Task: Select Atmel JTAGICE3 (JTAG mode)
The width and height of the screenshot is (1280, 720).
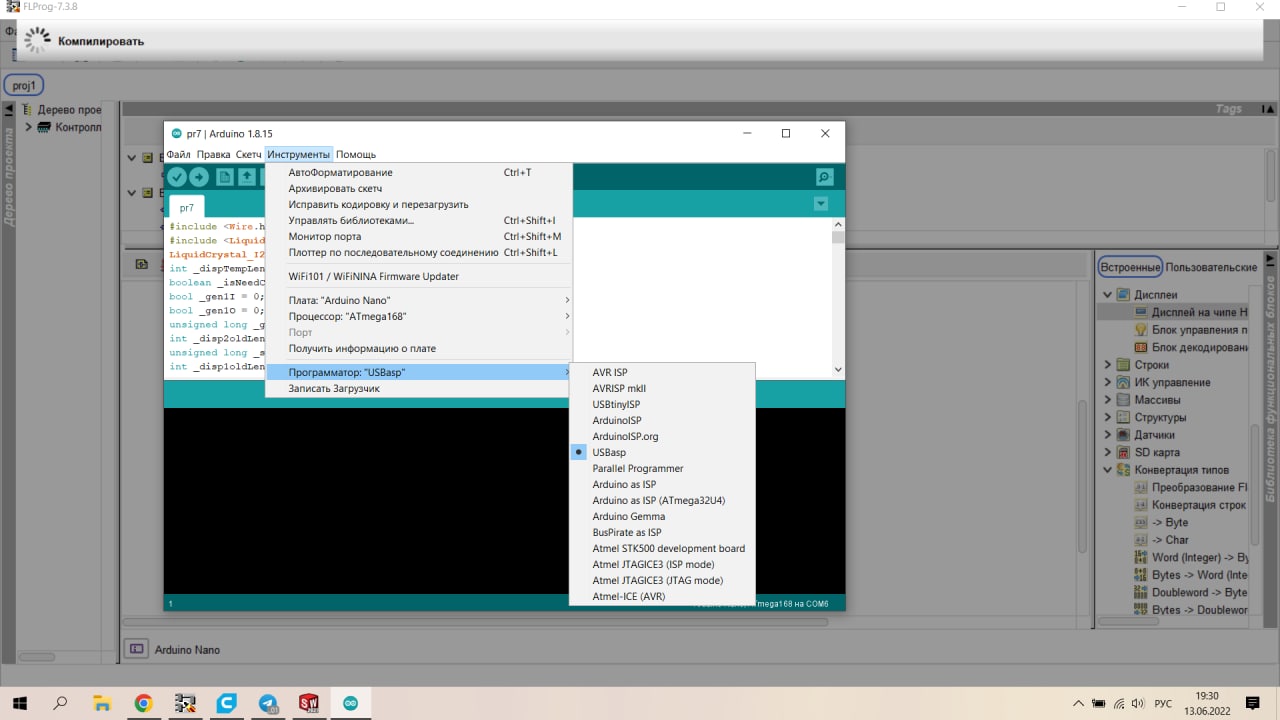Action: (661, 580)
